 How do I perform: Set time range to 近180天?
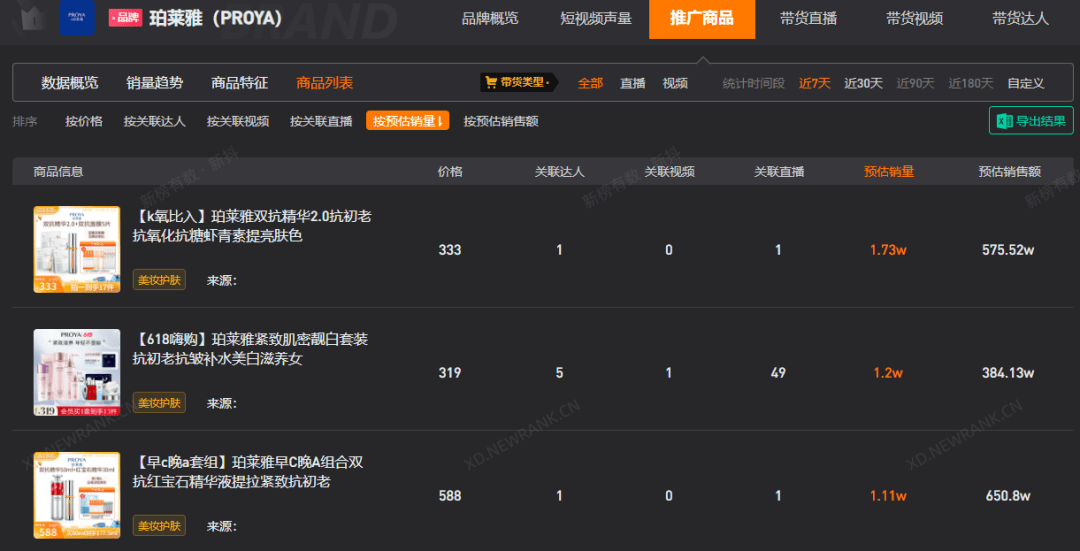[x=970, y=83]
